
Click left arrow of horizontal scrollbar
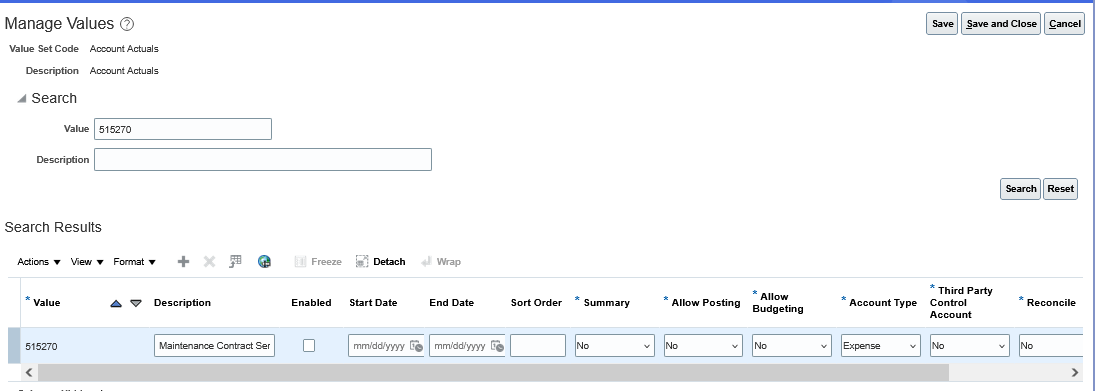[x=29, y=372]
